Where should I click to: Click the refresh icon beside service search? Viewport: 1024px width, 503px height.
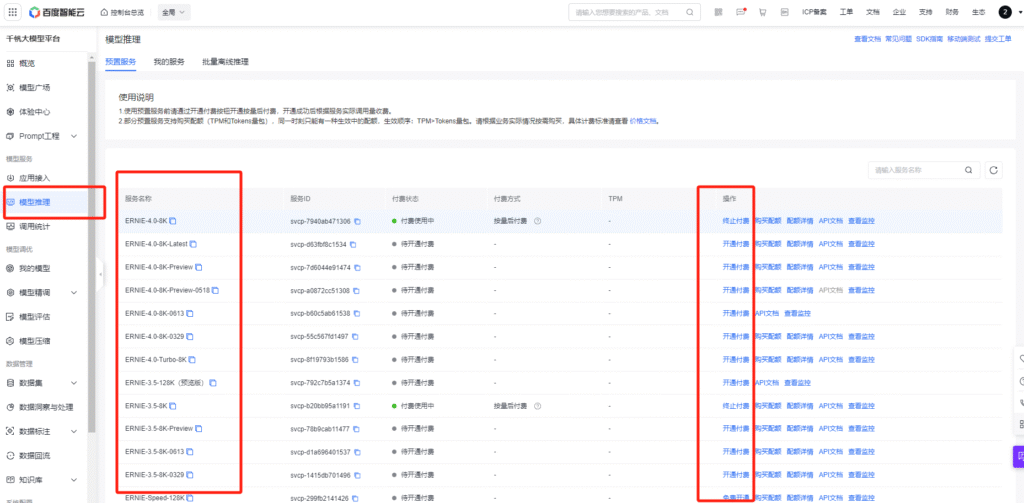click(993, 170)
